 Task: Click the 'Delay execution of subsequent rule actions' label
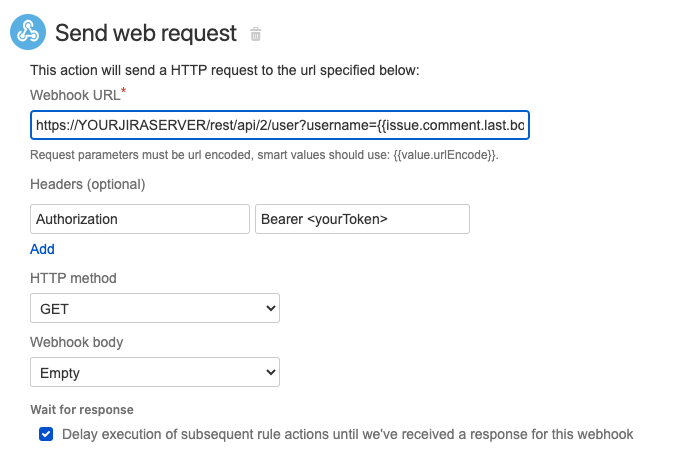click(x=347, y=434)
